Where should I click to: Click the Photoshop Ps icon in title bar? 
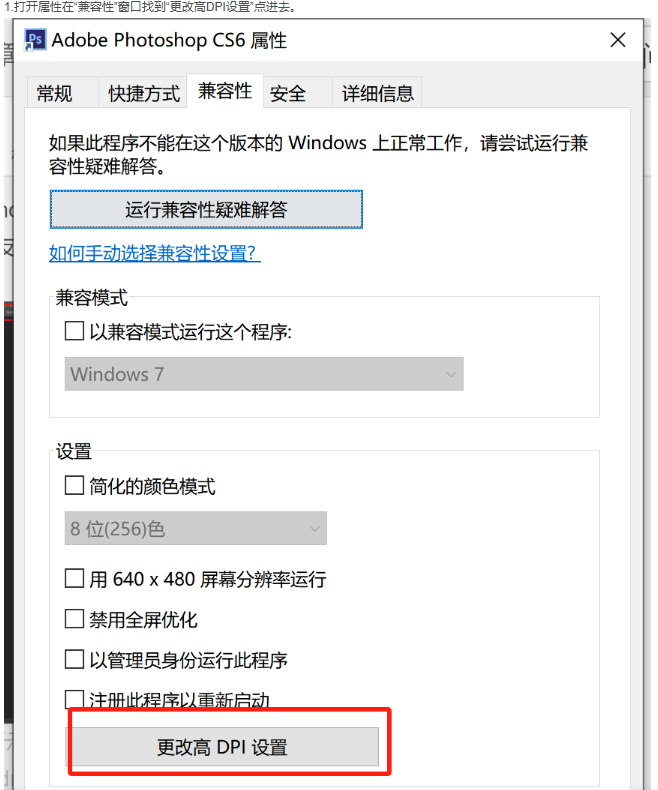pos(36,40)
